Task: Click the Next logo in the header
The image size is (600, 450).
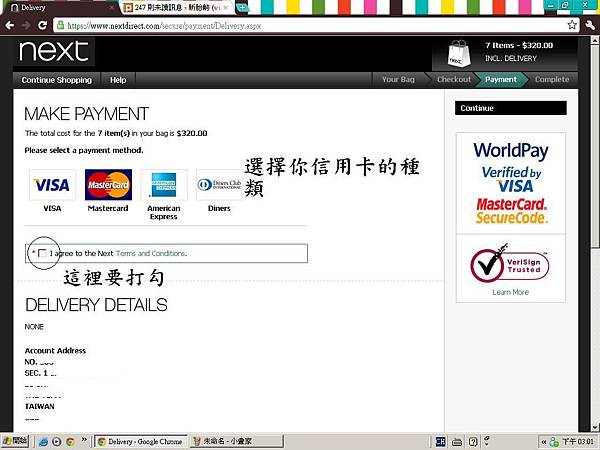Action: click(54, 52)
